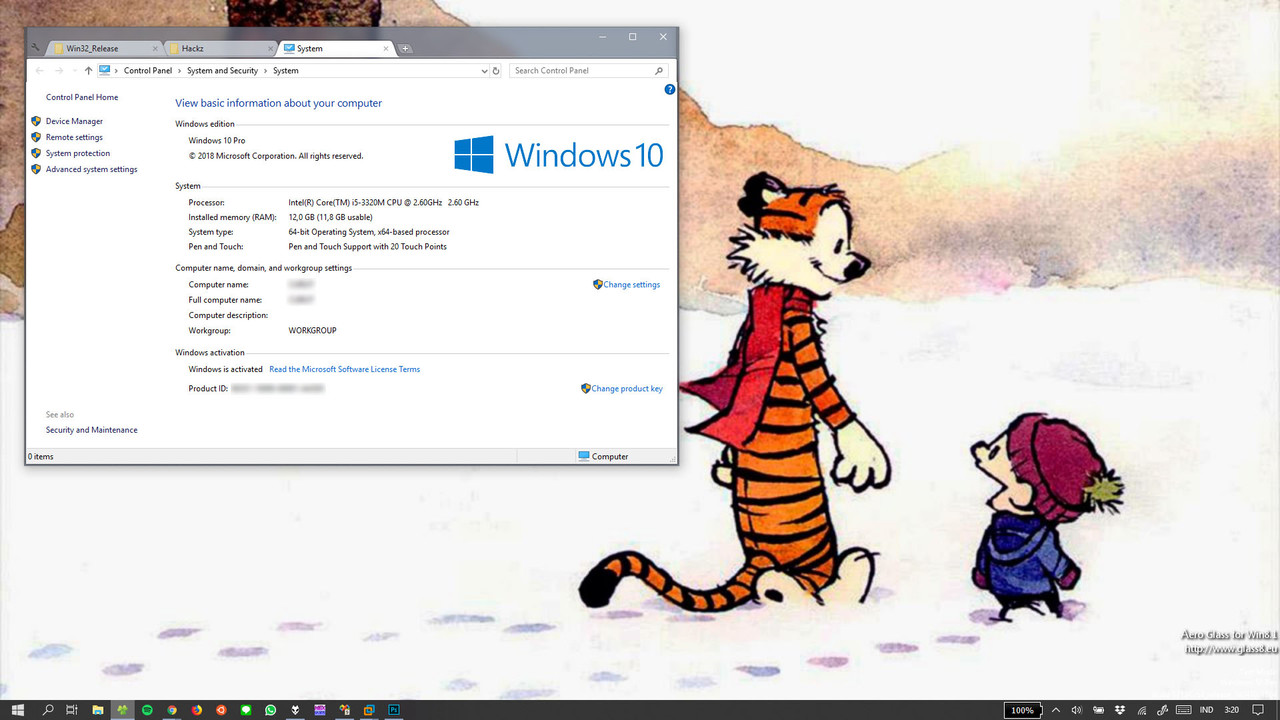
Task: Click Computer in the status bar
Action: coord(603,456)
